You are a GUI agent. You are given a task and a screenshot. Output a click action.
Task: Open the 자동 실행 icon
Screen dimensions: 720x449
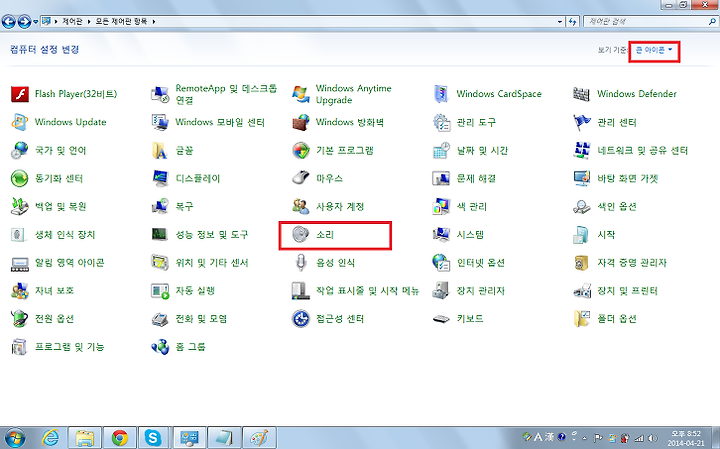160,291
